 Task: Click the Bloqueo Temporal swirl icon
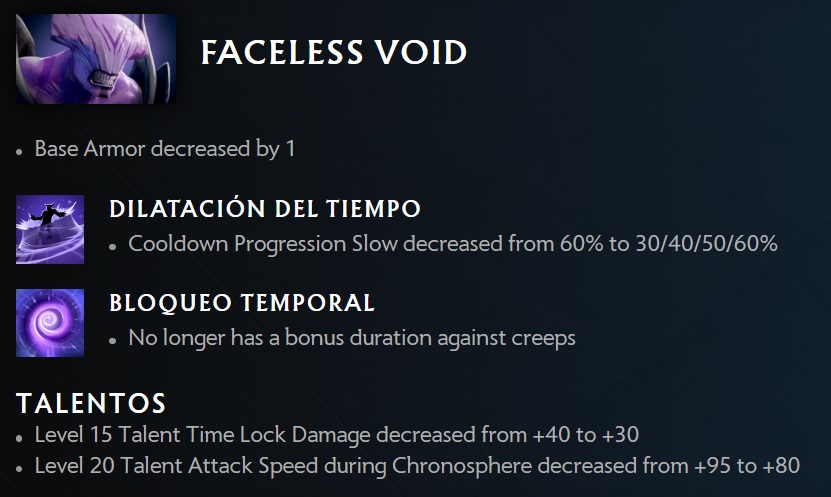point(50,323)
